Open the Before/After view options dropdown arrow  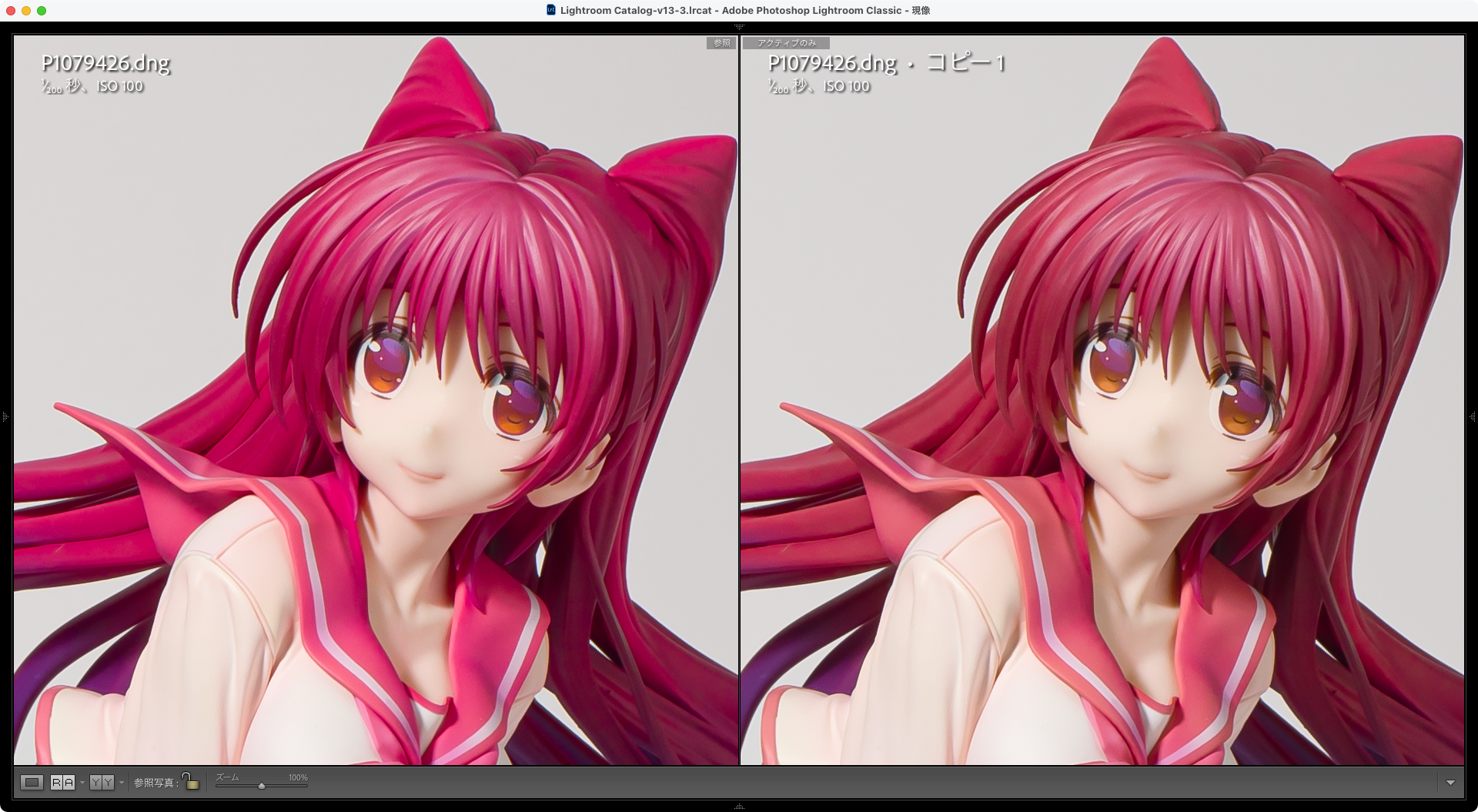(x=121, y=783)
